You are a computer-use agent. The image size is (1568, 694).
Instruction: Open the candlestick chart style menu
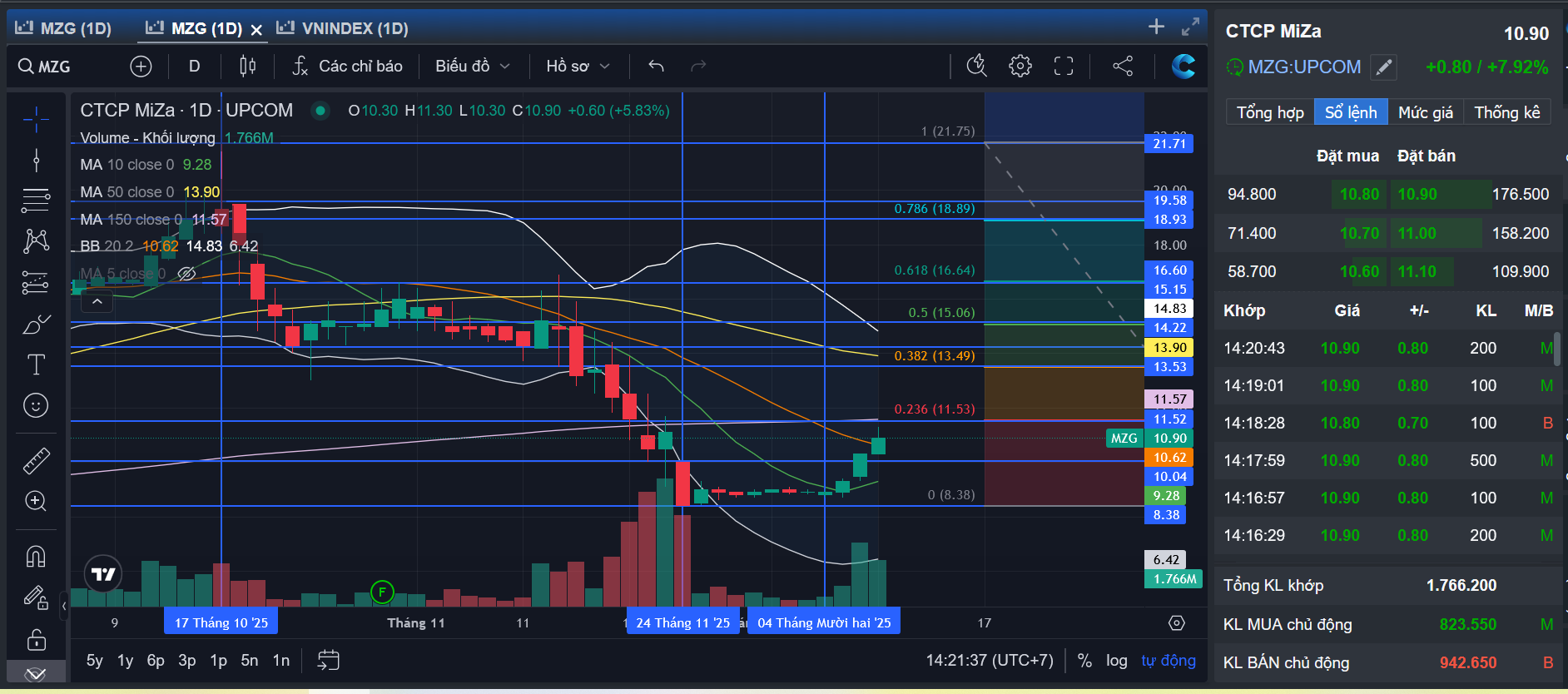click(247, 67)
